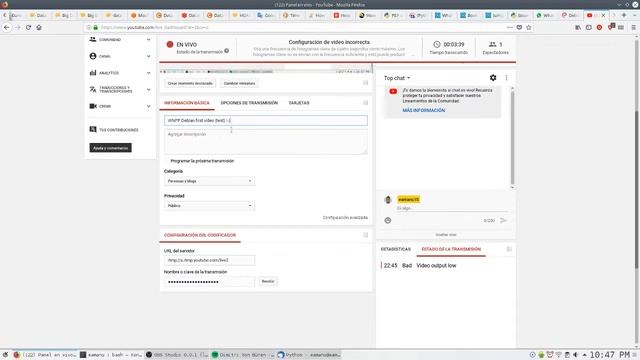The height and width of the screenshot is (360, 640).
Task: Click video preview progress bar
Action: click(265, 71)
